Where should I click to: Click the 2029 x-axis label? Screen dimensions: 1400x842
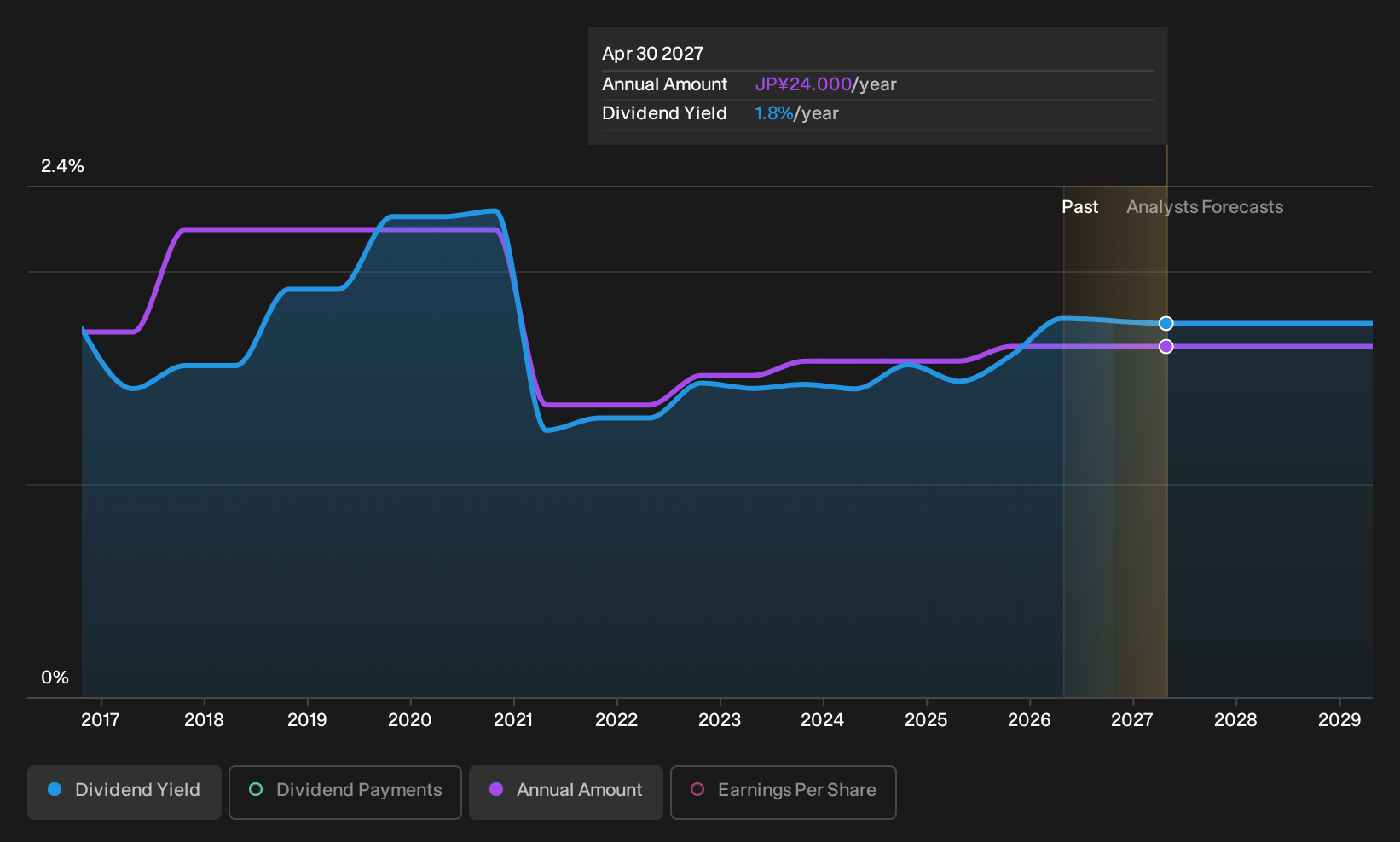(1339, 720)
